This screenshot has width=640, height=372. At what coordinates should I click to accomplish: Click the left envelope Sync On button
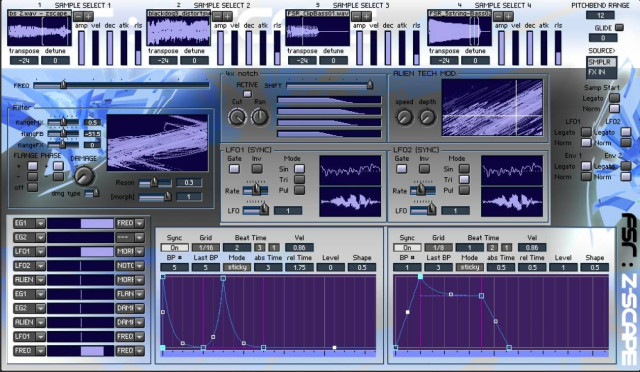pos(175,247)
